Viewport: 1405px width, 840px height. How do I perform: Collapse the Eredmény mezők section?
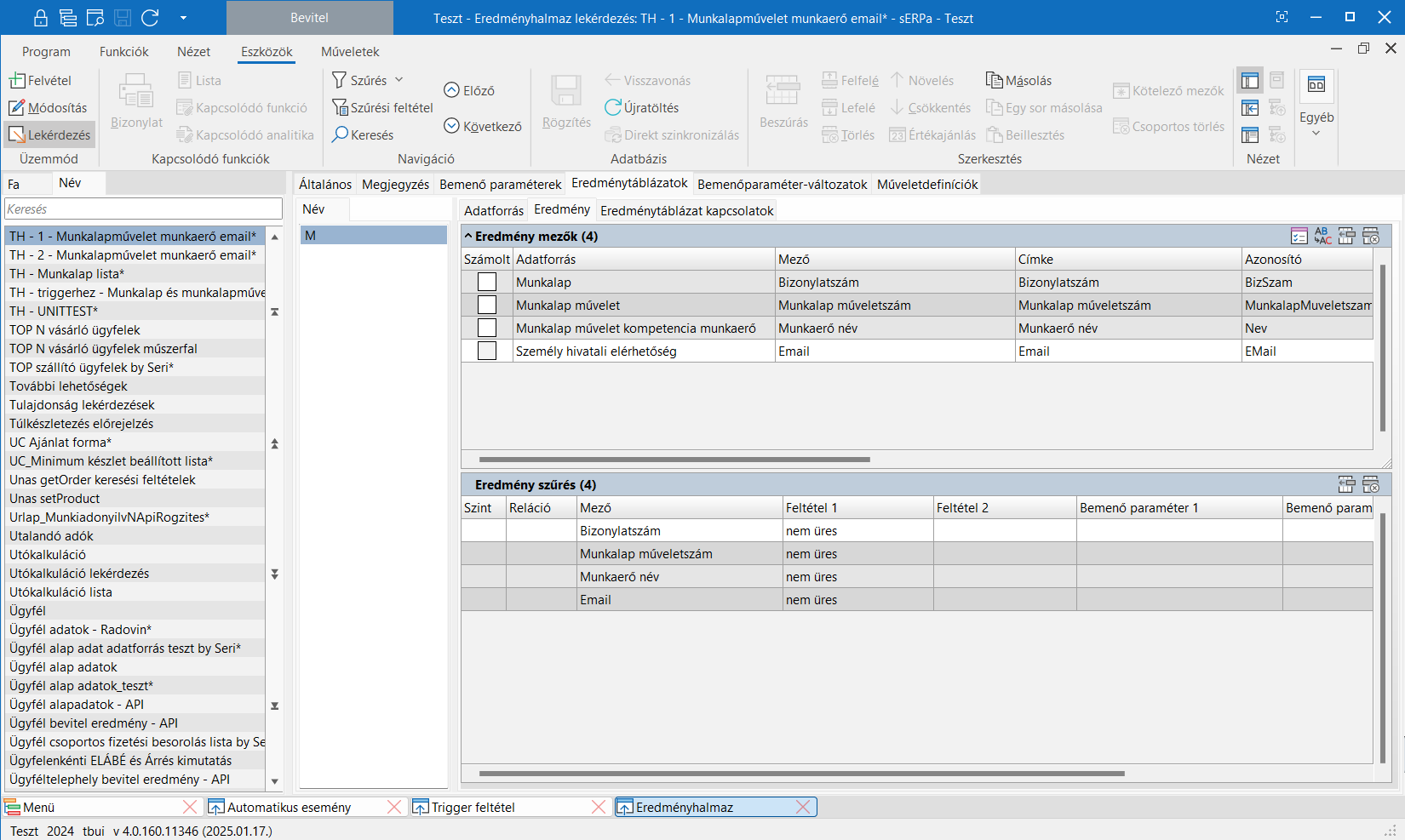[x=467, y=237]
